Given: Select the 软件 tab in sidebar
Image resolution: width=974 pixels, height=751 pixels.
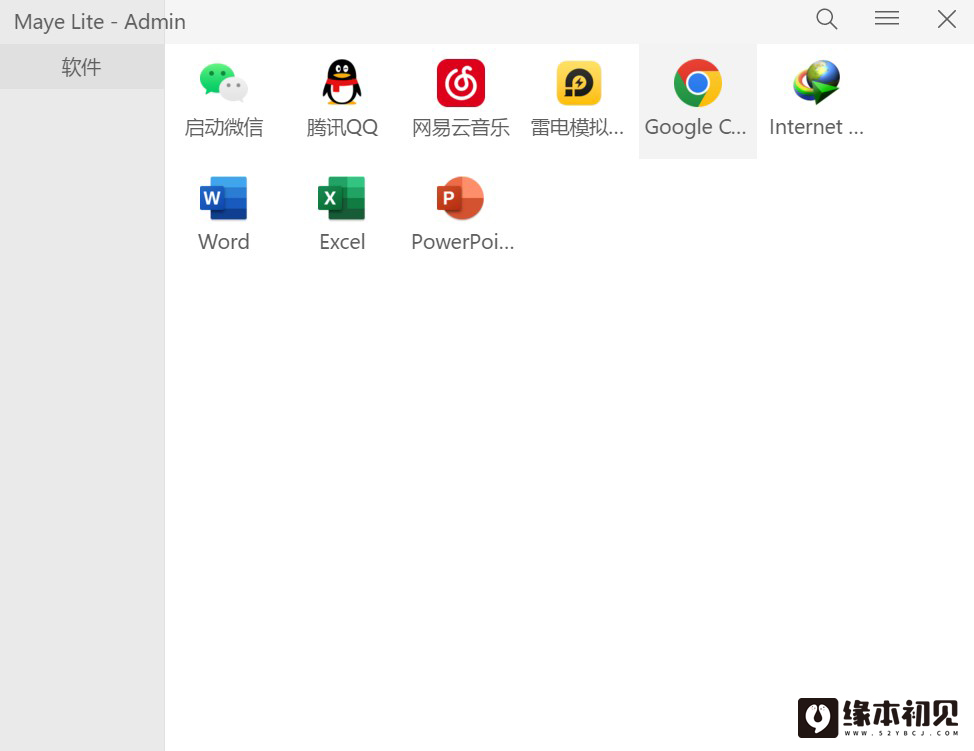Looking at the screenshot, I should point(82,66).
